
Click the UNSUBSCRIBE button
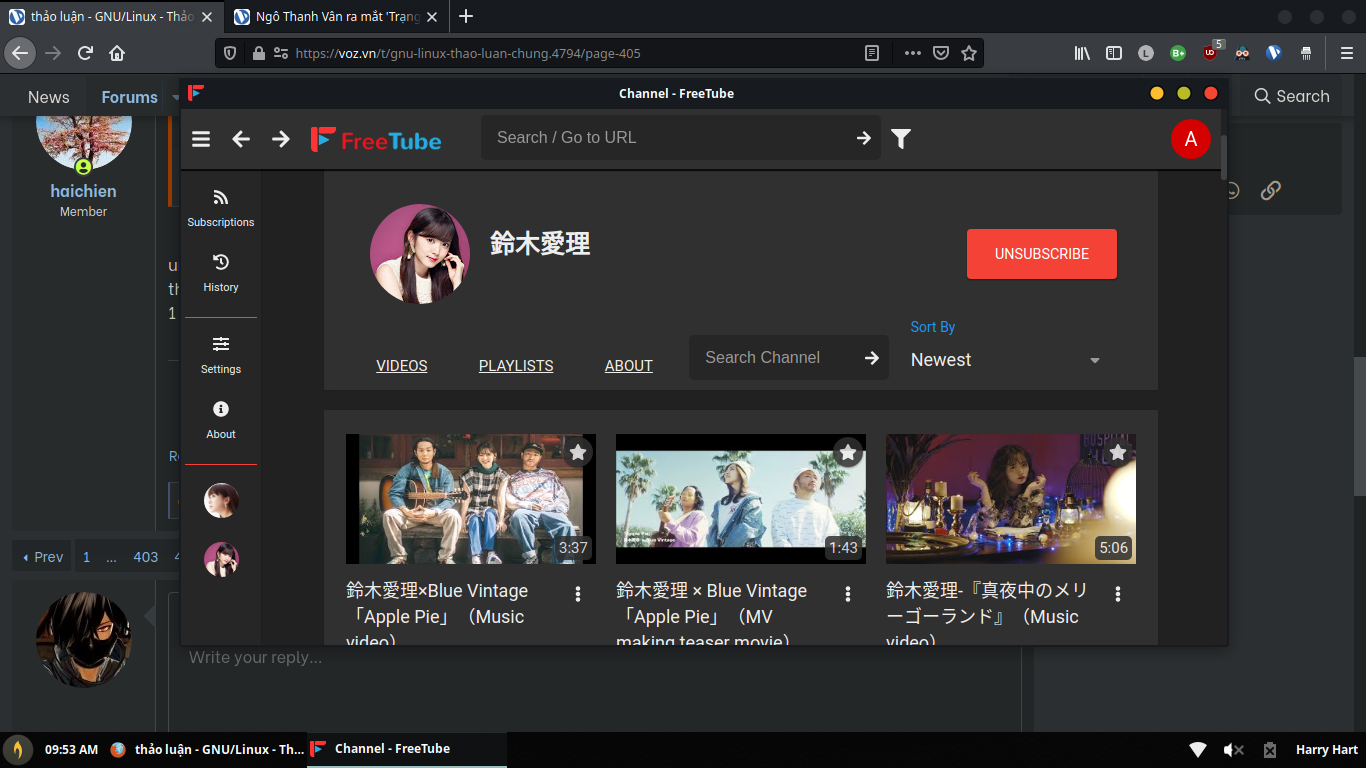click(x=1042, y=254)
